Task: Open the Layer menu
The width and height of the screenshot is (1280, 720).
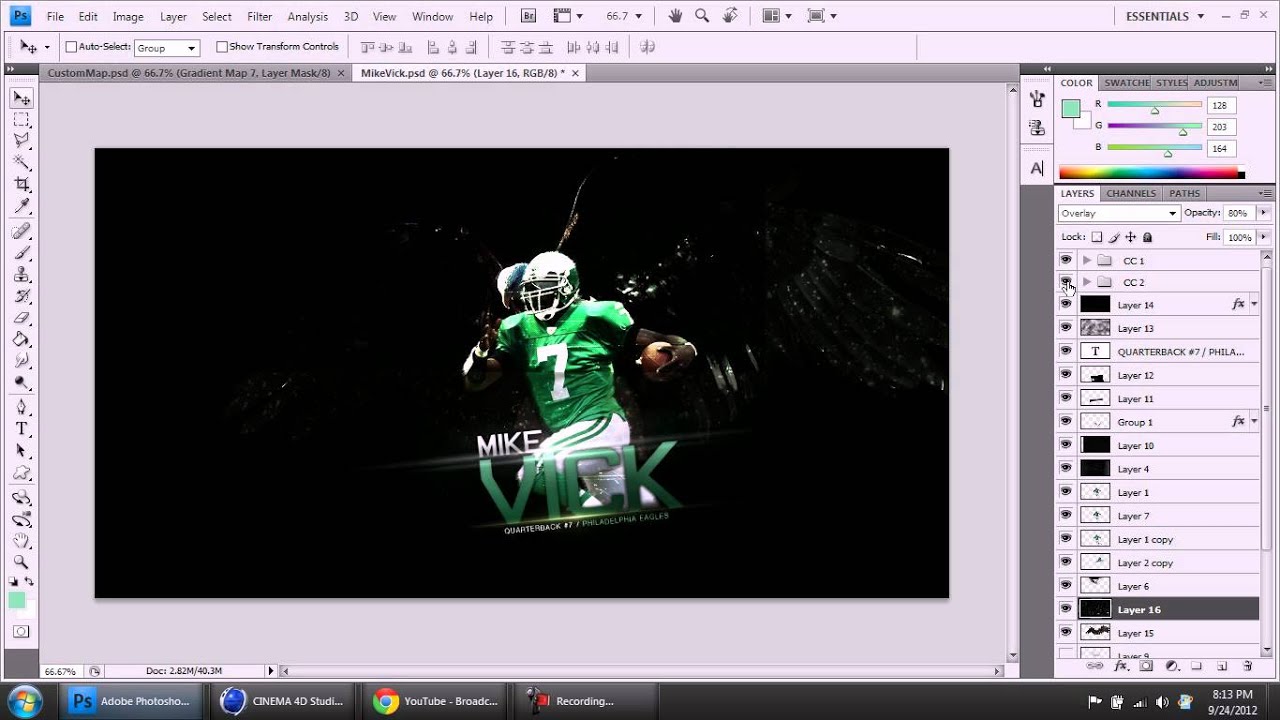Action: point(173,16)
